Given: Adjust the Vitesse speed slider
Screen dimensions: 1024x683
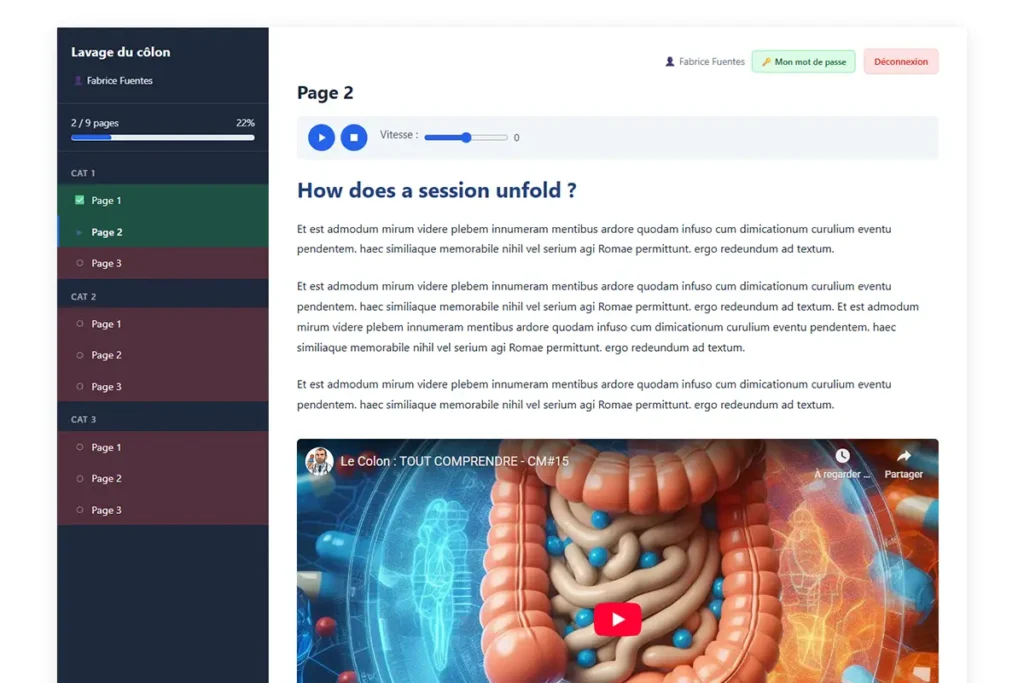Looking at the screenshot, I should point(466,138).
